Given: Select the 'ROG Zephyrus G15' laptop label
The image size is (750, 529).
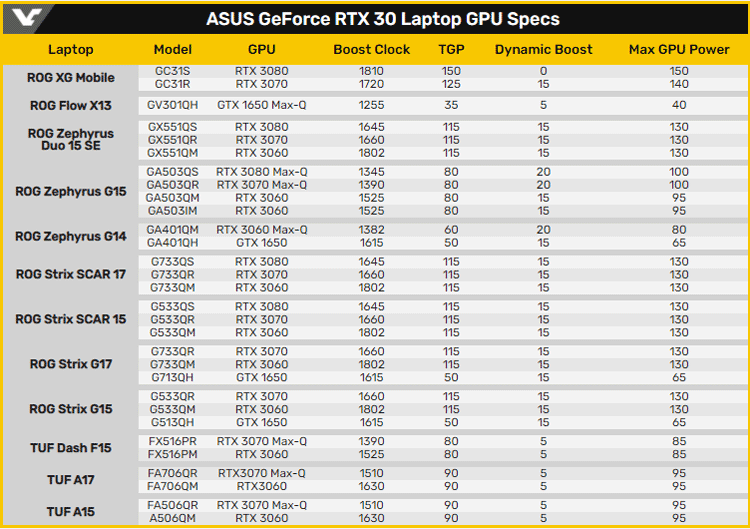Looking at the screenshot, I should pos(71,191).
